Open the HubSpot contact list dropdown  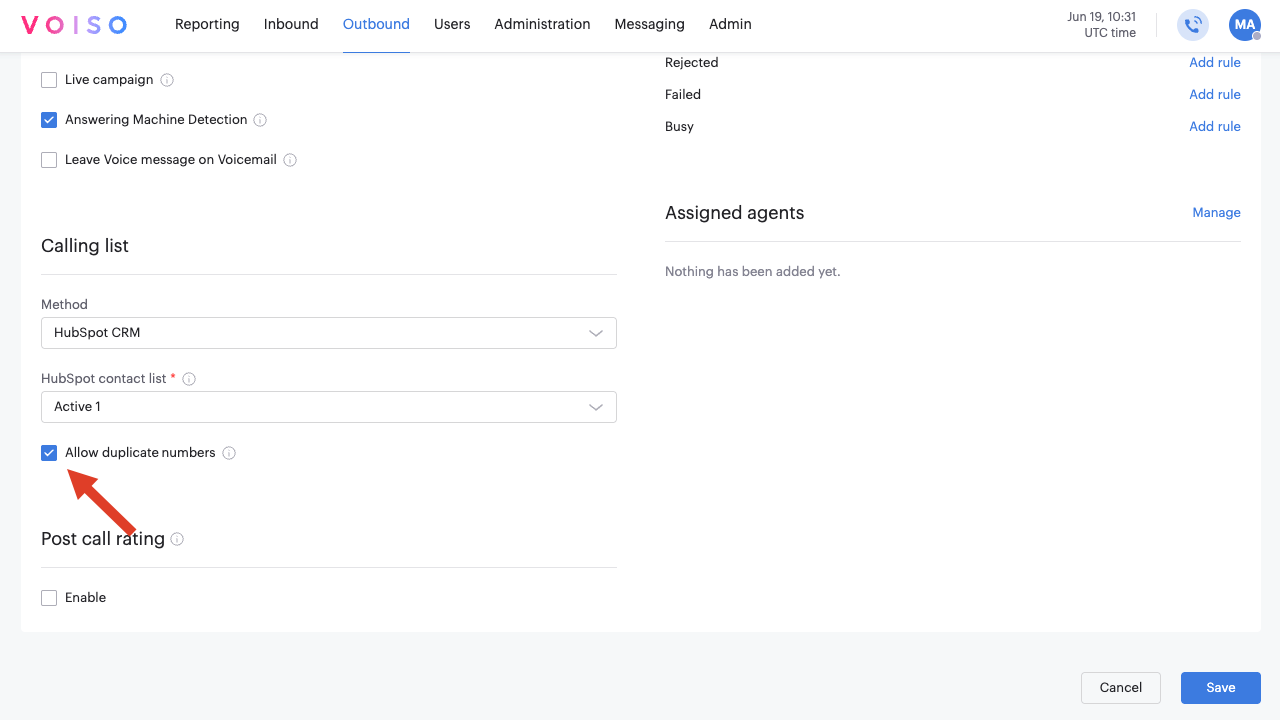[329, 407]
